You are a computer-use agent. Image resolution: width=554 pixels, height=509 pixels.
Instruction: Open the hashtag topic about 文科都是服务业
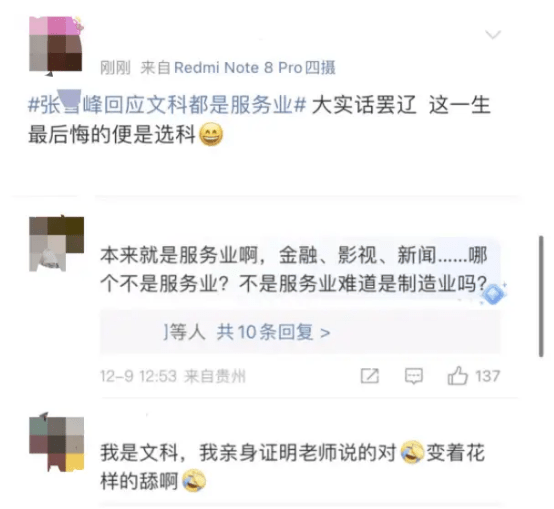(167, 105)
